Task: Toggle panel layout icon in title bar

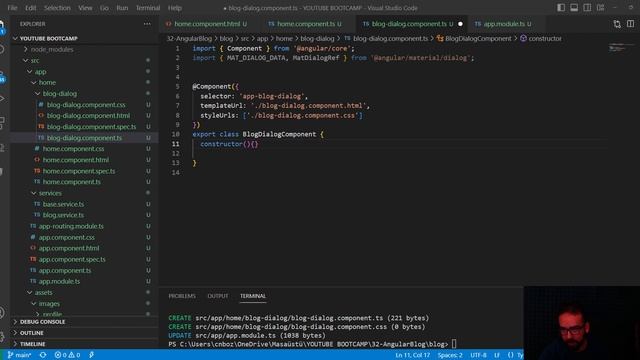Action: pyautogui.click(x=574, y=8)
